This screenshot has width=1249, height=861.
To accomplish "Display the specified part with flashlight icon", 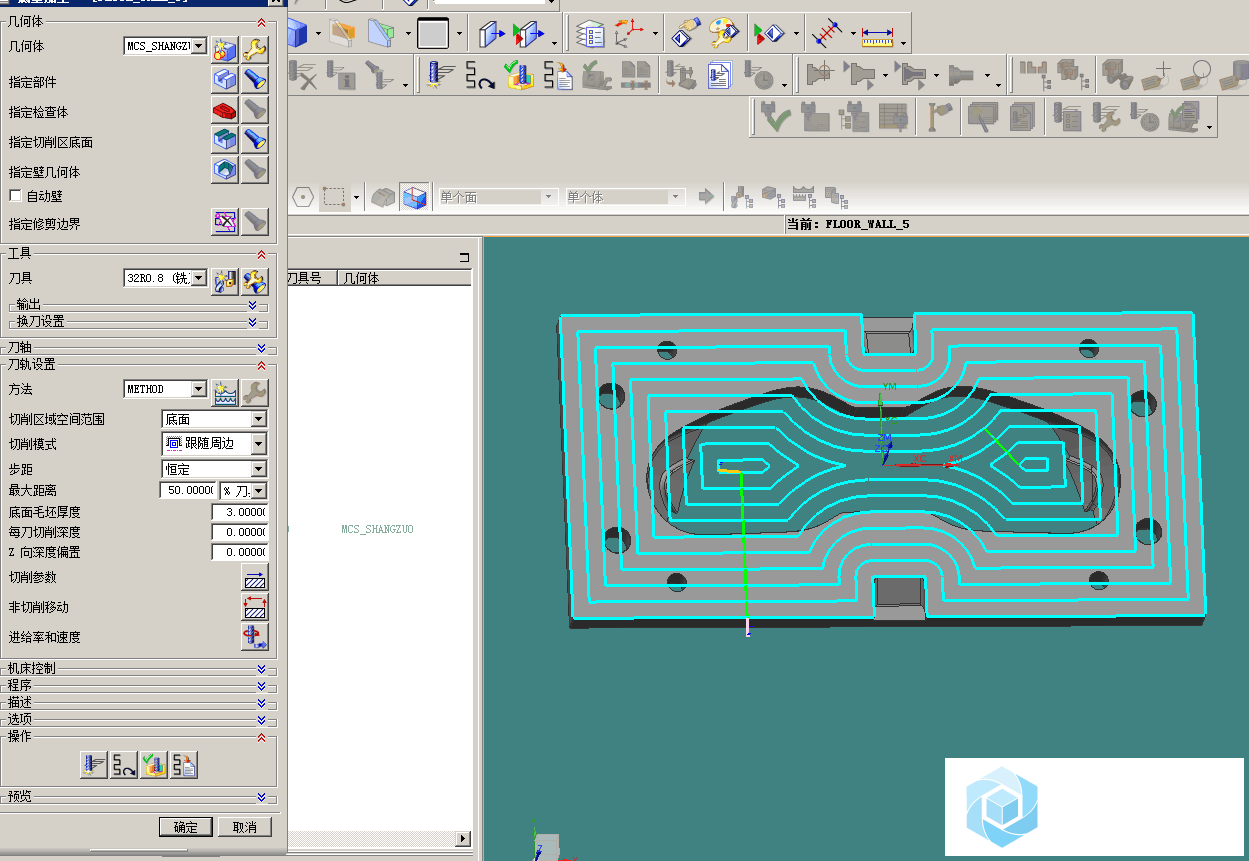I will tap(255, 80).
